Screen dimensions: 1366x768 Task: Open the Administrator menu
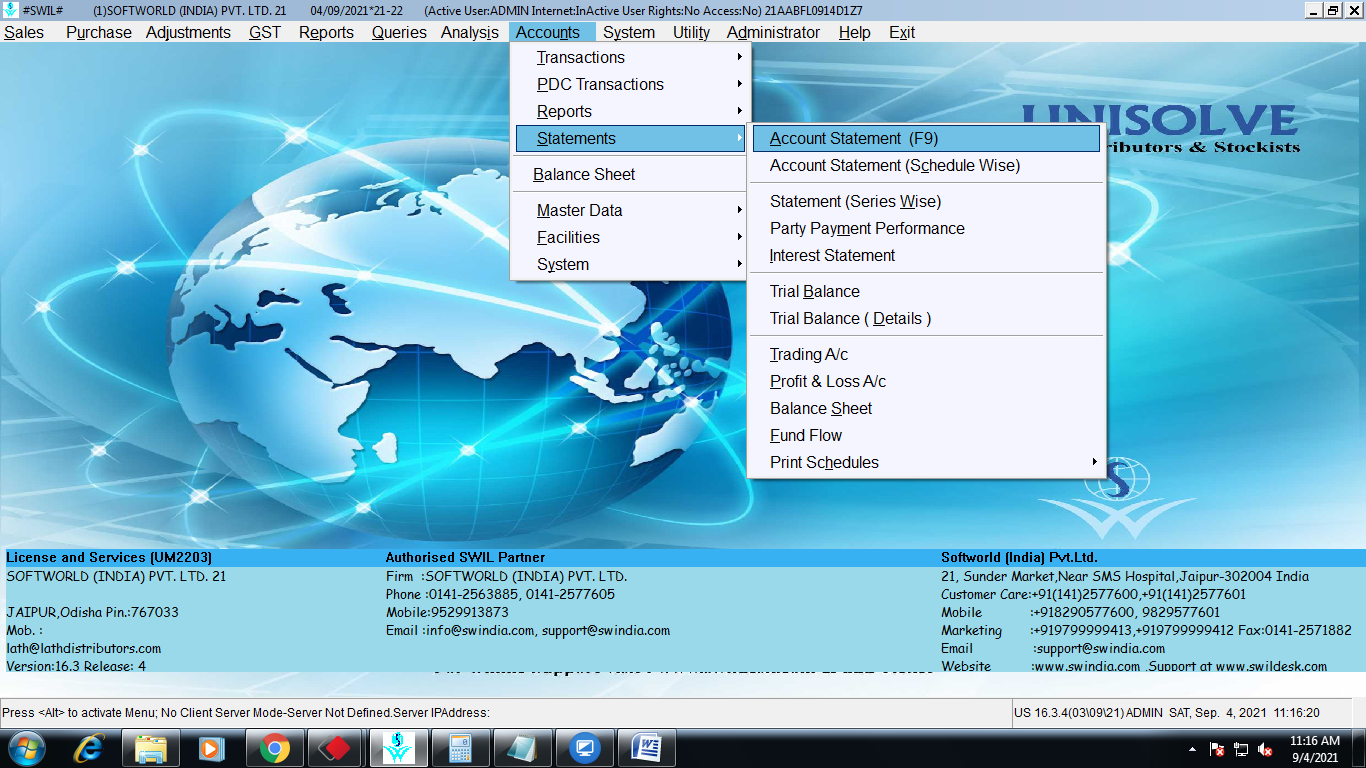[773, 32]
